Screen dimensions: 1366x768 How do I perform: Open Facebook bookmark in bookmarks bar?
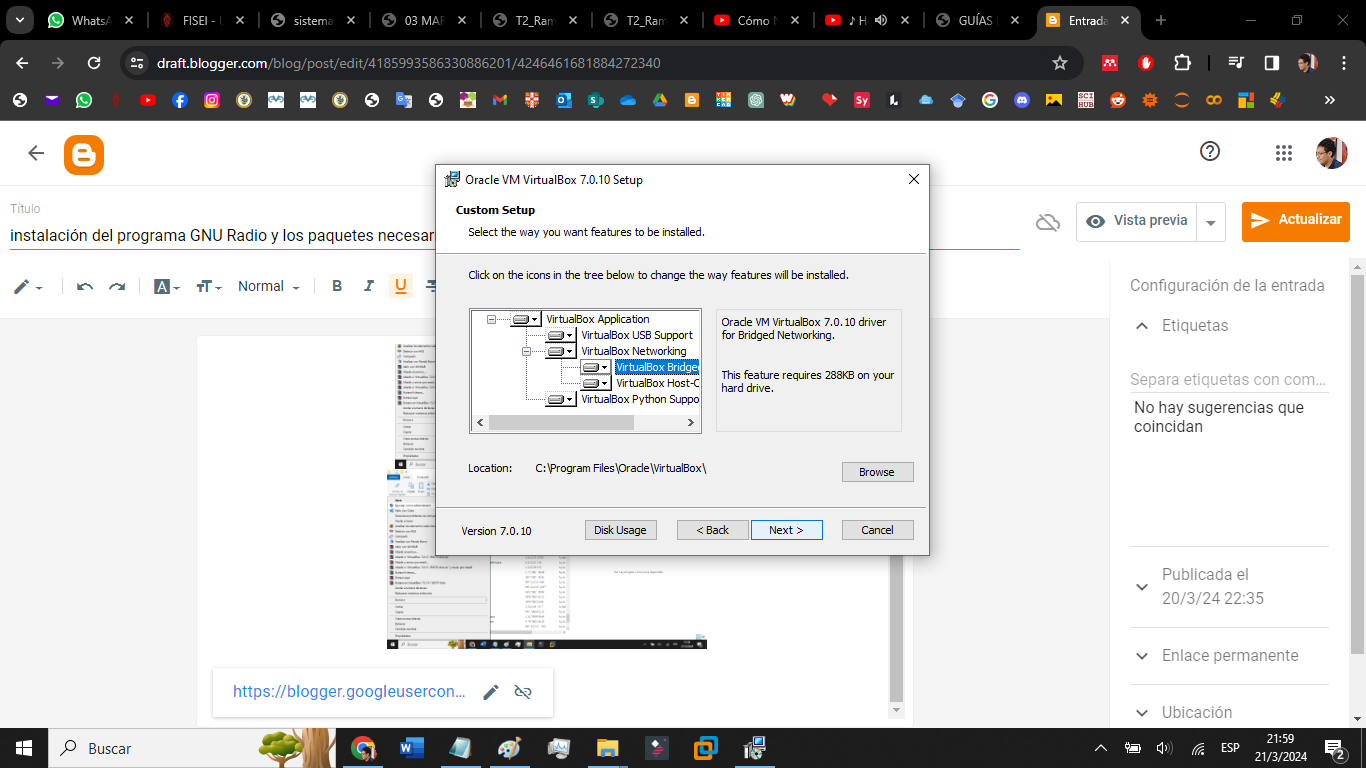point(180,100)
